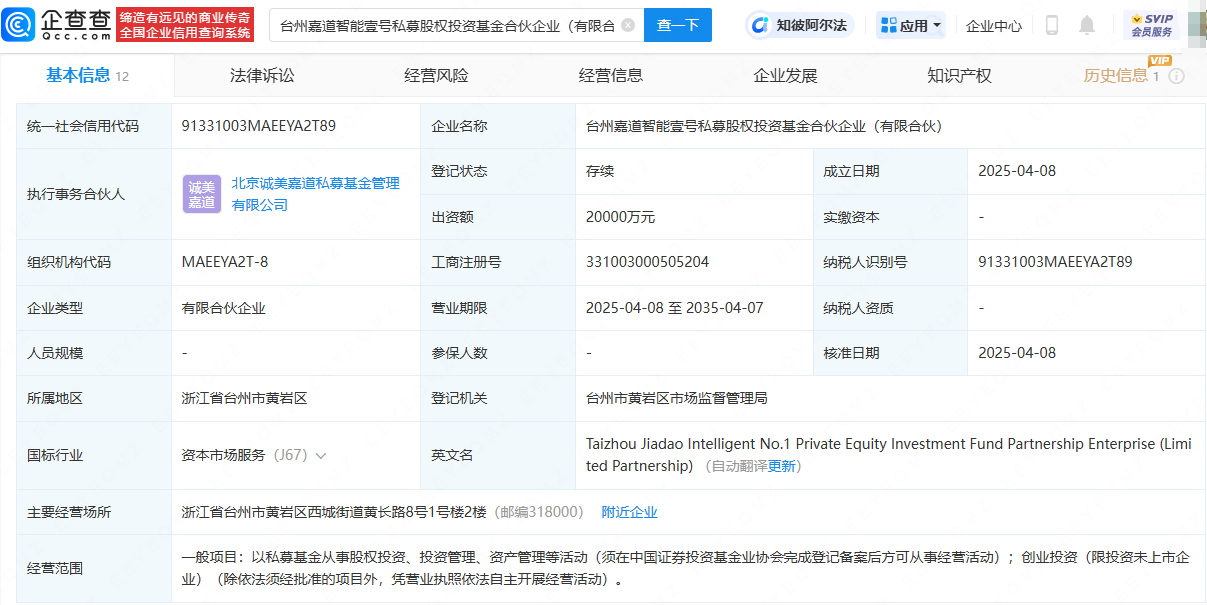Click the SVIP 会员服务 badge
This screenshot has height=605, width=1207.
(1151, 25)
